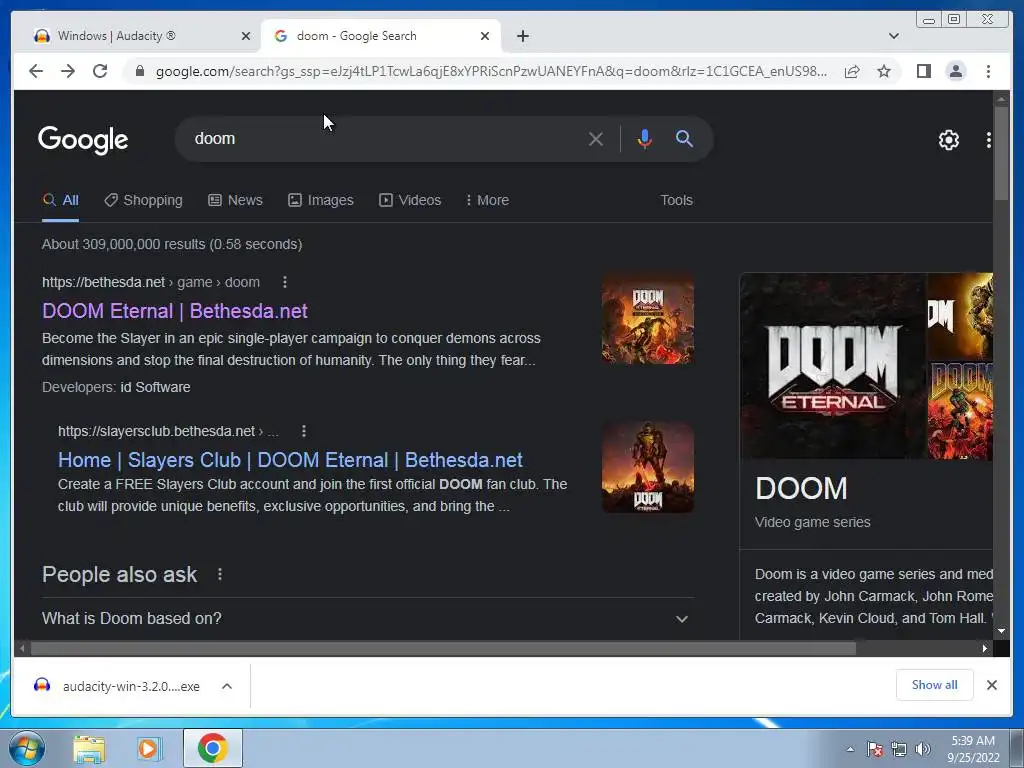The image size is (1024, 768).
Task: View site security lock info
Action: (x=139, y=71)
